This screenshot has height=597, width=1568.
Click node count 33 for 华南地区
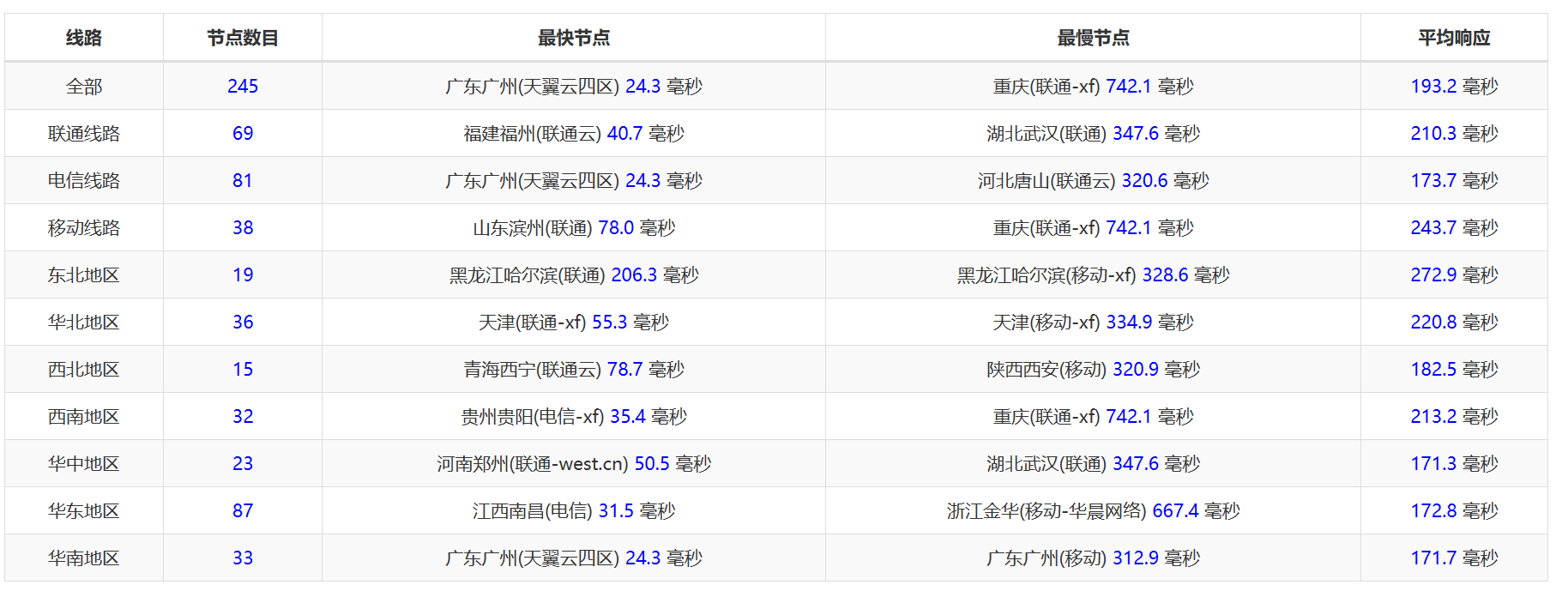tap(243, 558)
